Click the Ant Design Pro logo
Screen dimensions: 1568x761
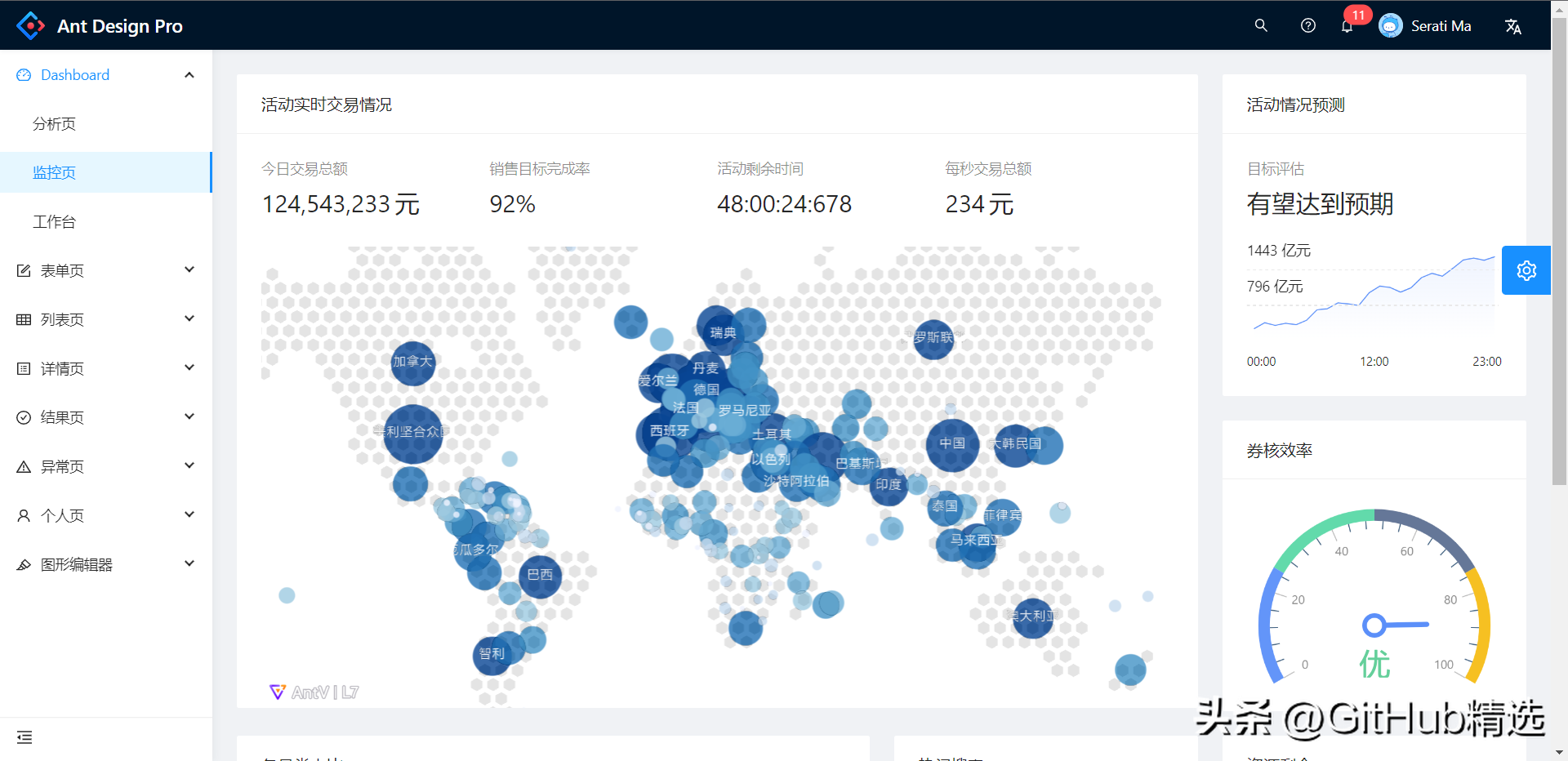pyautogui.click(x=31, y=26)
